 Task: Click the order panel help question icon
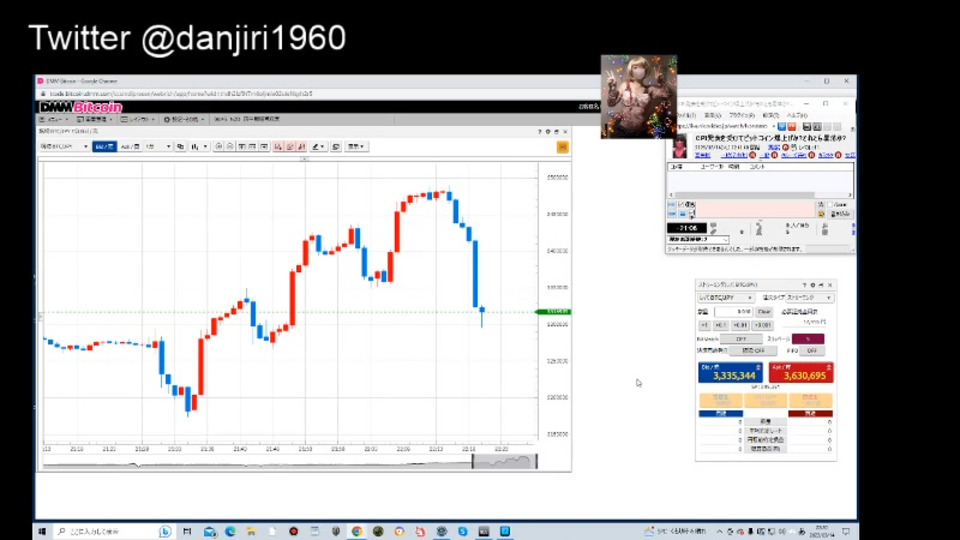[804, 285]
